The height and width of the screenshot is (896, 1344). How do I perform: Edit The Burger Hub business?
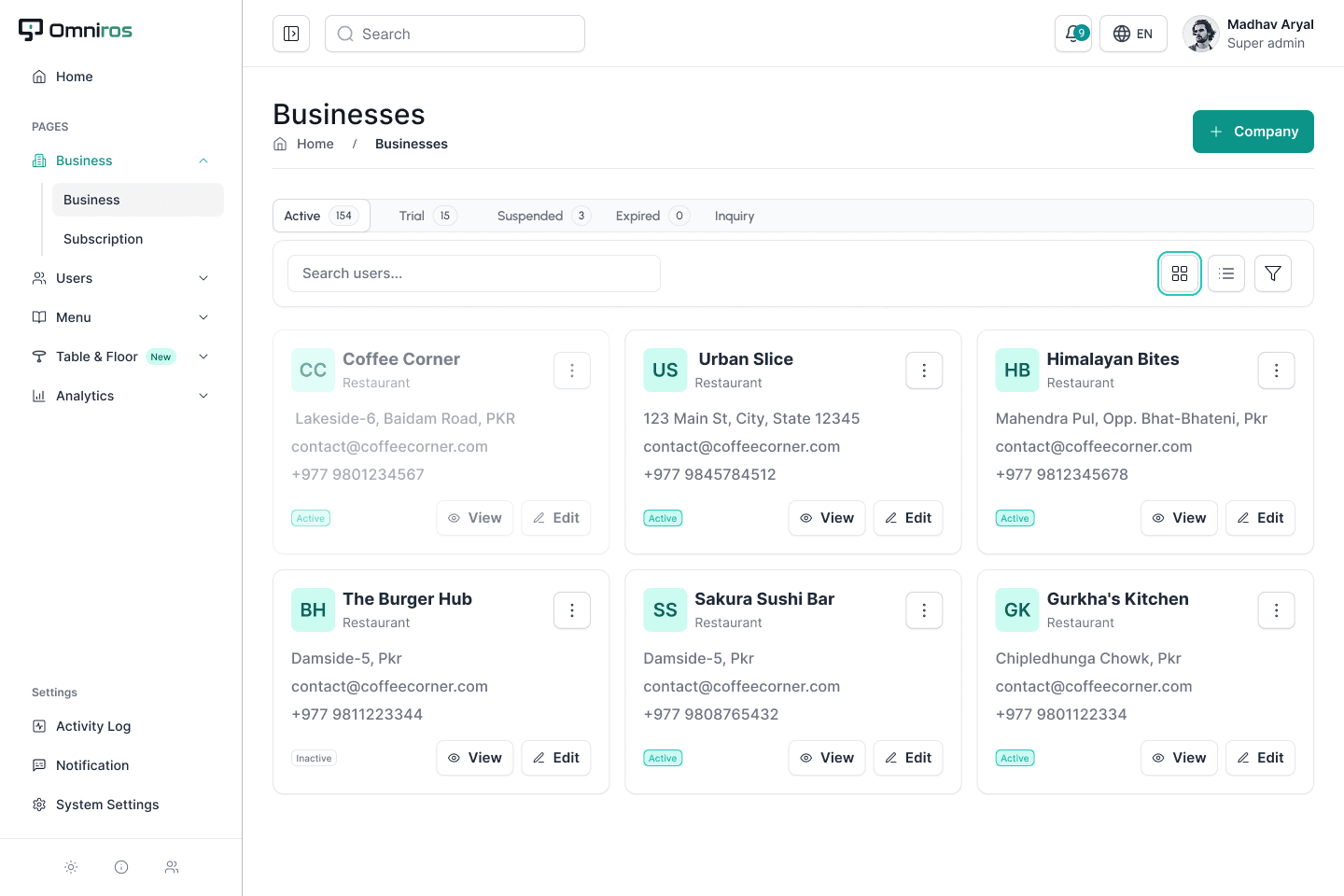point(556,758)
